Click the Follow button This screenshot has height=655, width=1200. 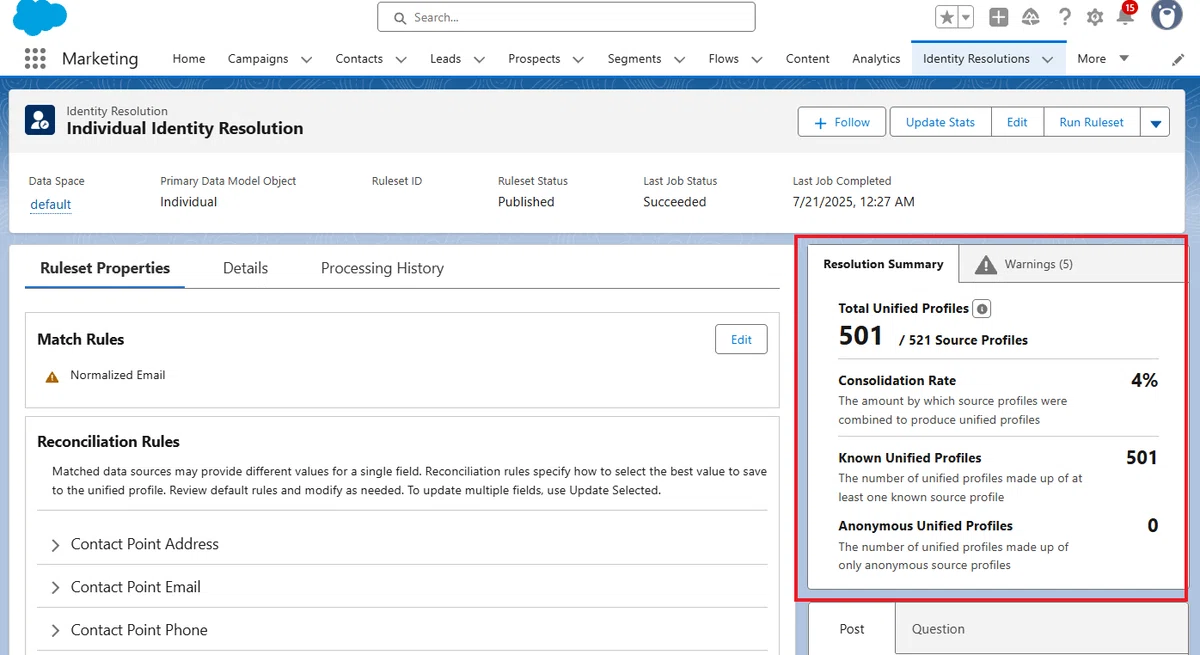842,122
